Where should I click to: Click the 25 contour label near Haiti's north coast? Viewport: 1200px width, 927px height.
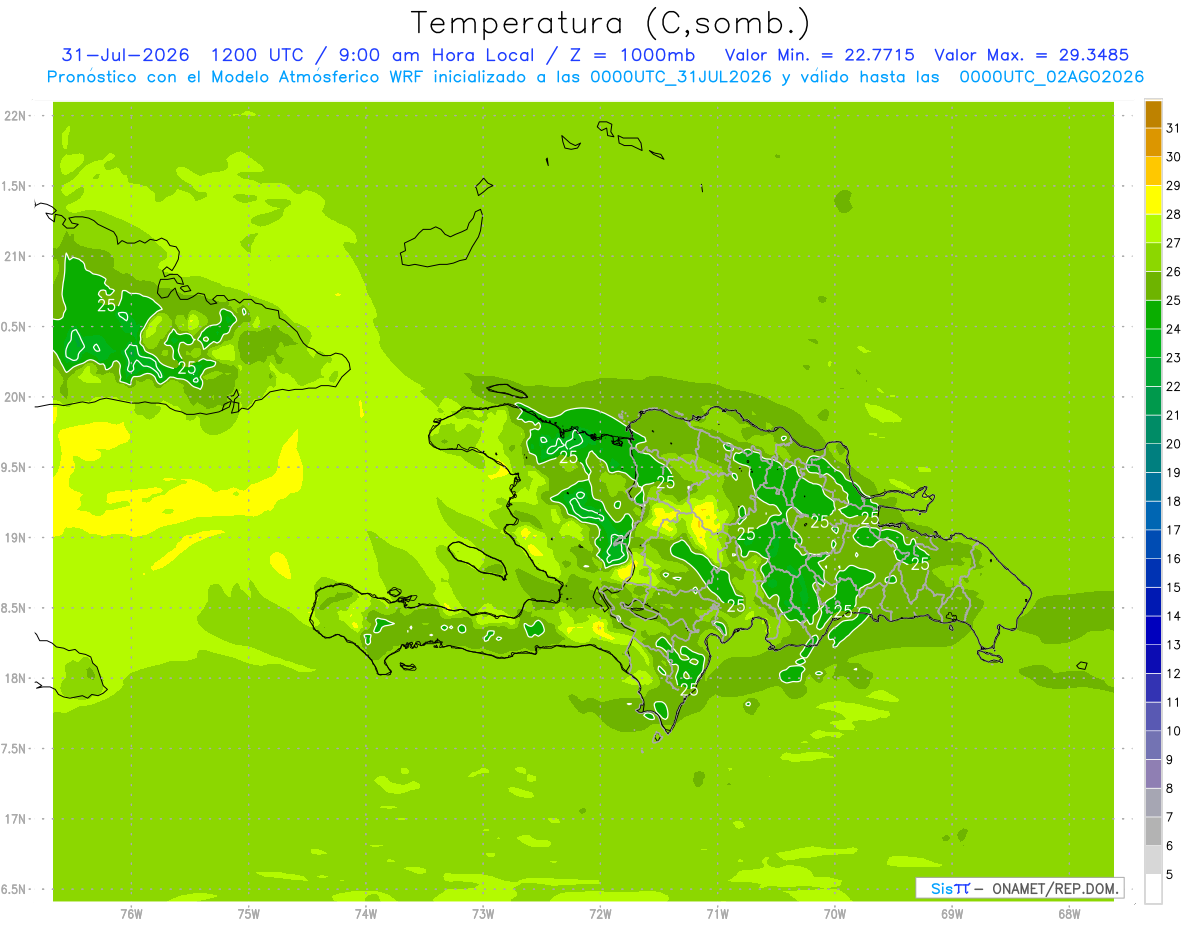(x=568, y=457)
